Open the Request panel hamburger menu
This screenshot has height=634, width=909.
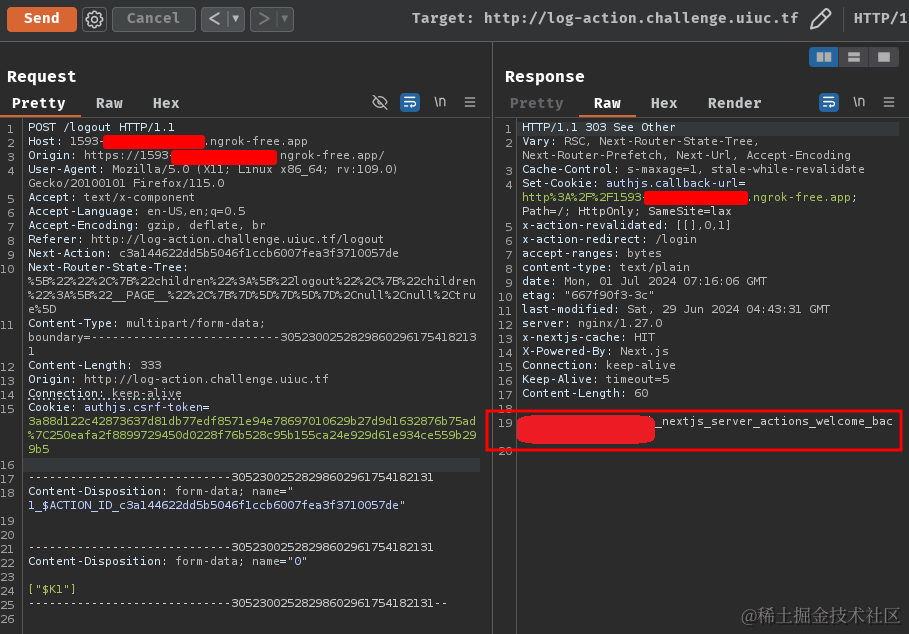click(x=470, y=102)
